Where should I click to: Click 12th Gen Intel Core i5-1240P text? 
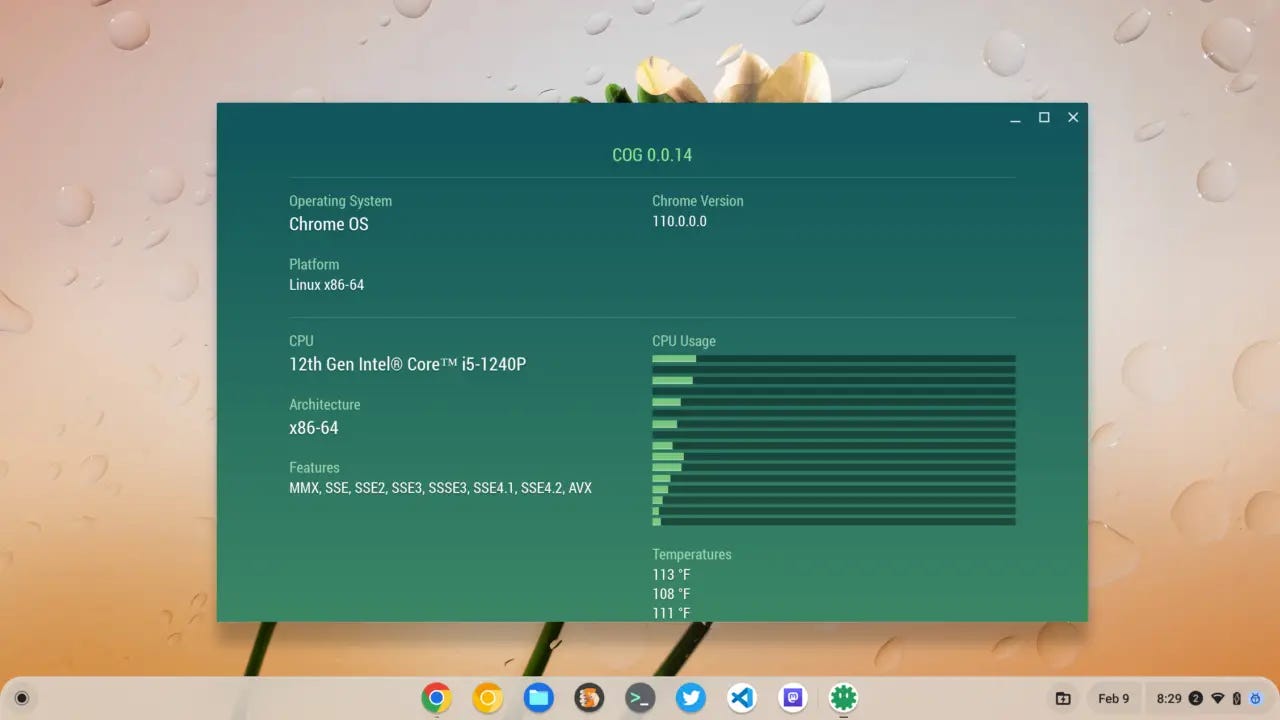click(x=408, y=364)
